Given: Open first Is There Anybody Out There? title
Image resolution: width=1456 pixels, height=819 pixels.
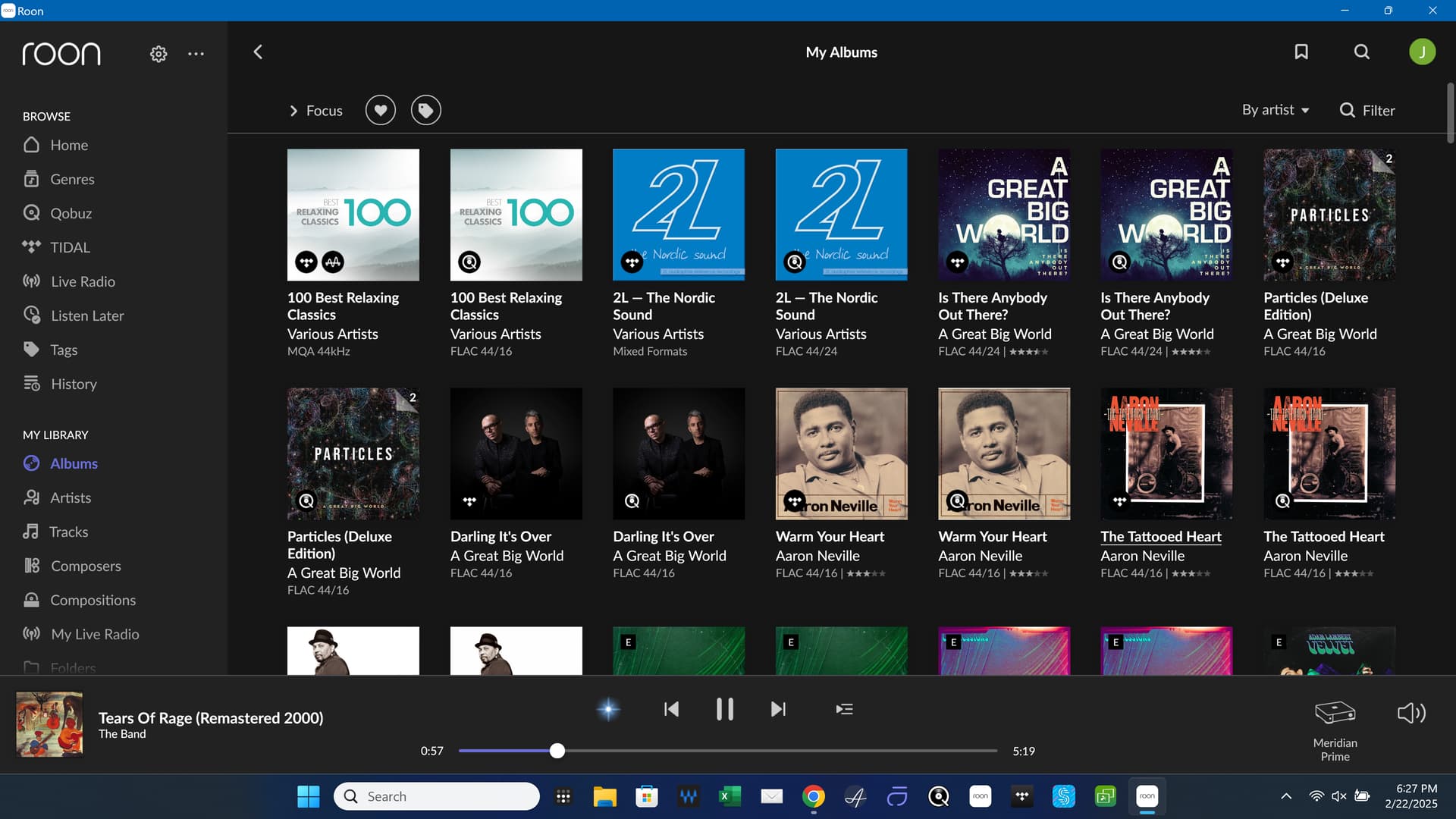Looking at the screenshot, I should click(x=993, y=306).
